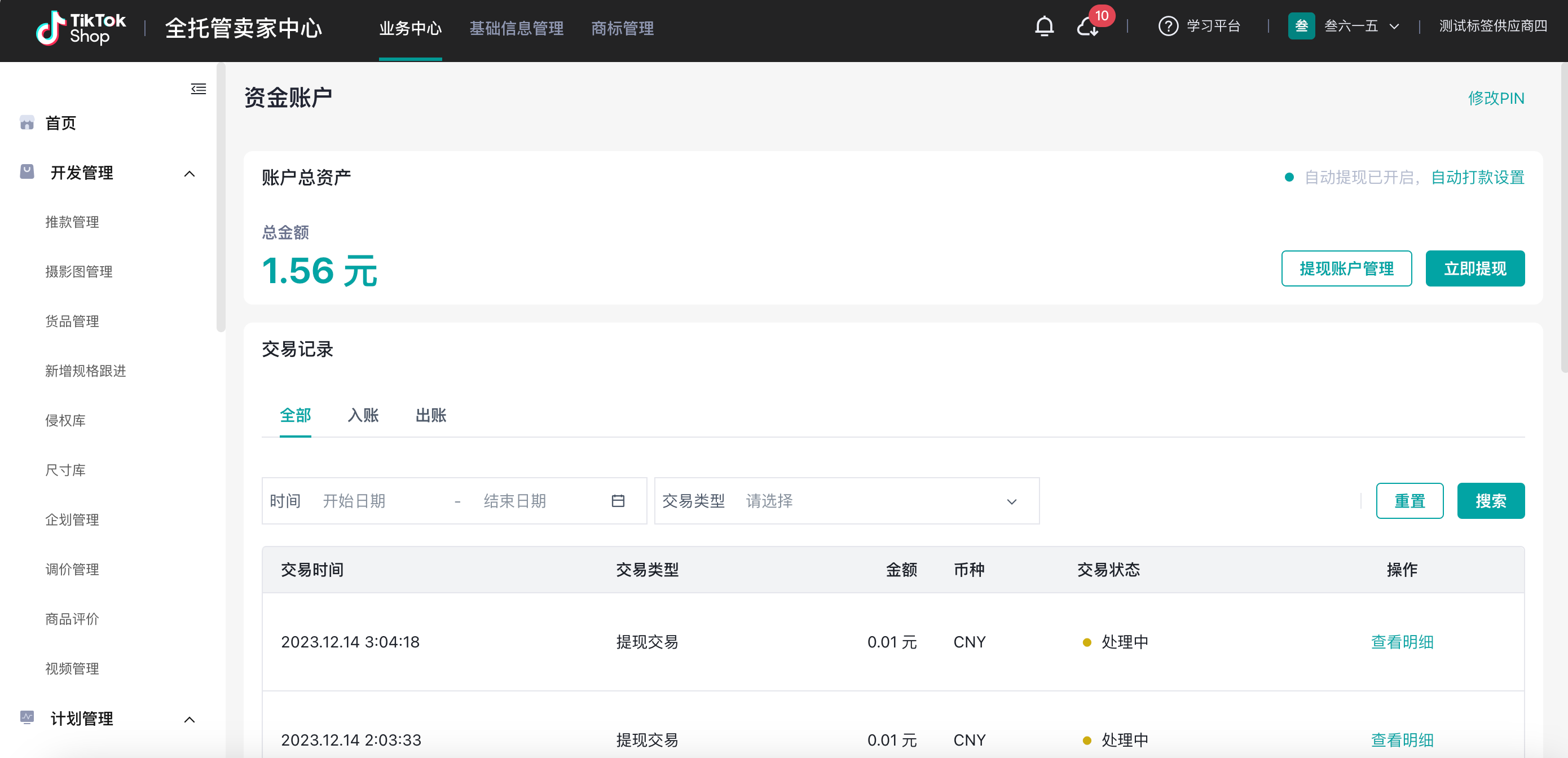Select the 入账 transactions tab
This screenshot has width=1568, height=758.
tap(363, 415)
